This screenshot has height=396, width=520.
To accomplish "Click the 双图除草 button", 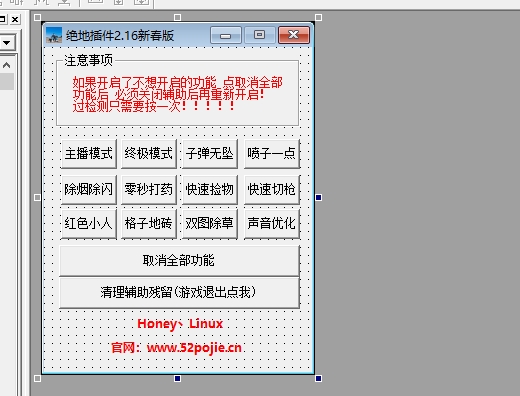I will coord(210,224).
